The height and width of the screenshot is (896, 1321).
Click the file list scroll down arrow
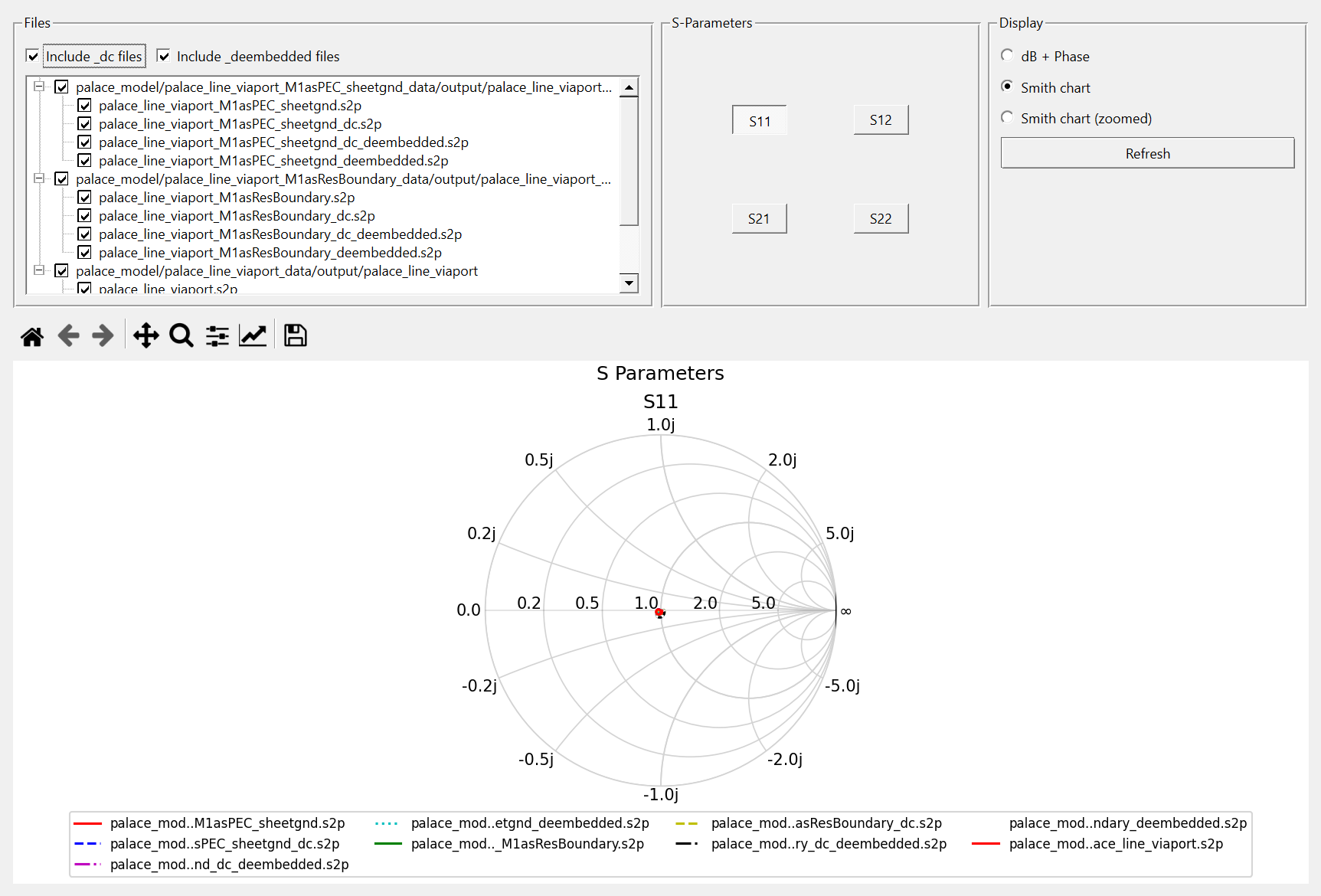pyautogui.click(x=629, y=283)
